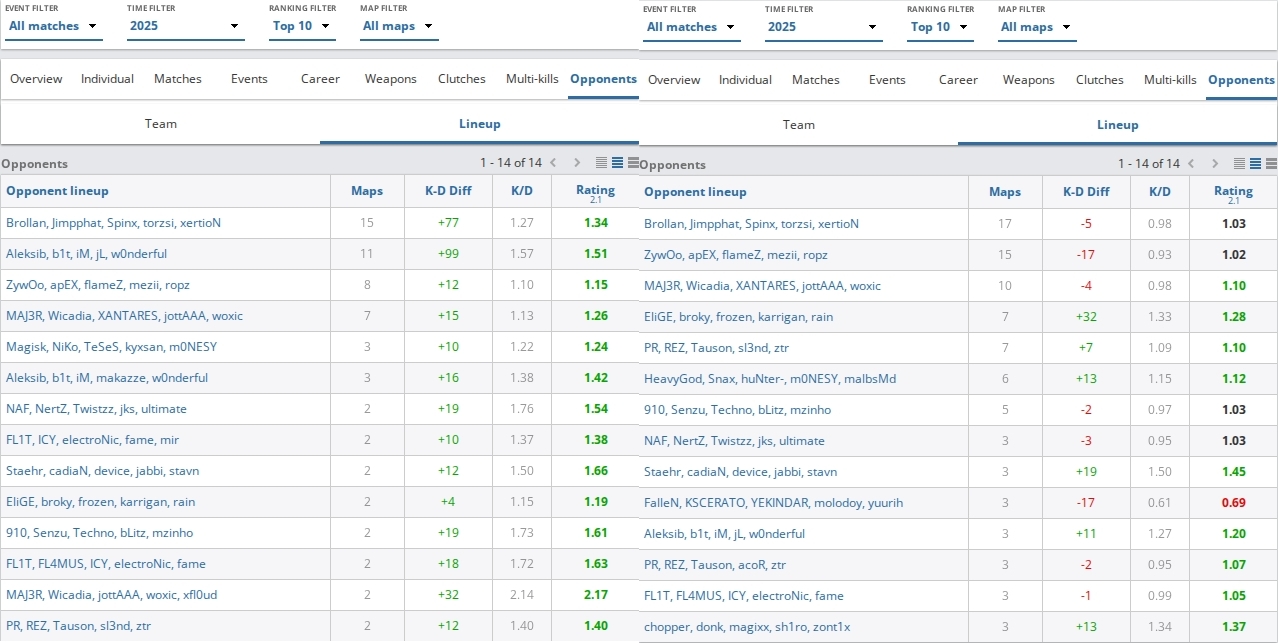
Task: Open the Clutches tab in right panel
Action: pos(1100,80)
